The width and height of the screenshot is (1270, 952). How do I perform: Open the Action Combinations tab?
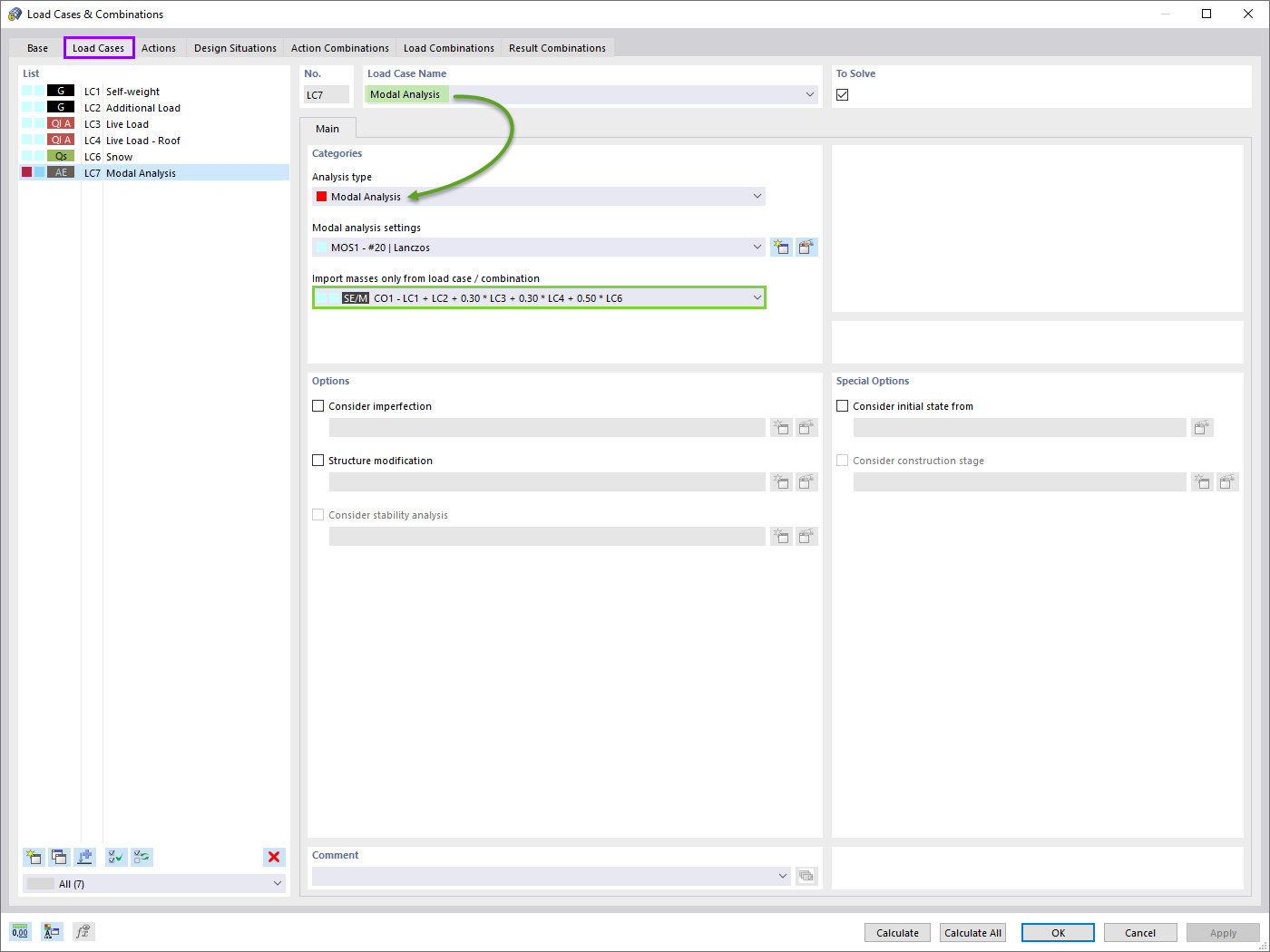pos(340,48)
